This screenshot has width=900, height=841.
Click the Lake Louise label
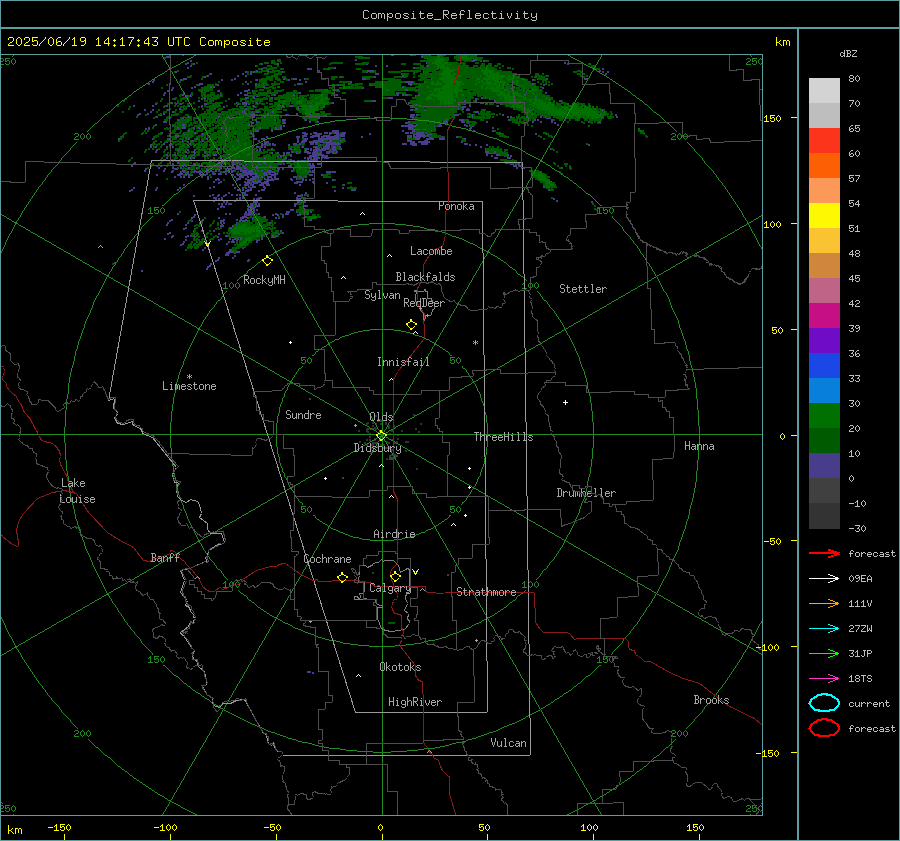pos(77,491)
